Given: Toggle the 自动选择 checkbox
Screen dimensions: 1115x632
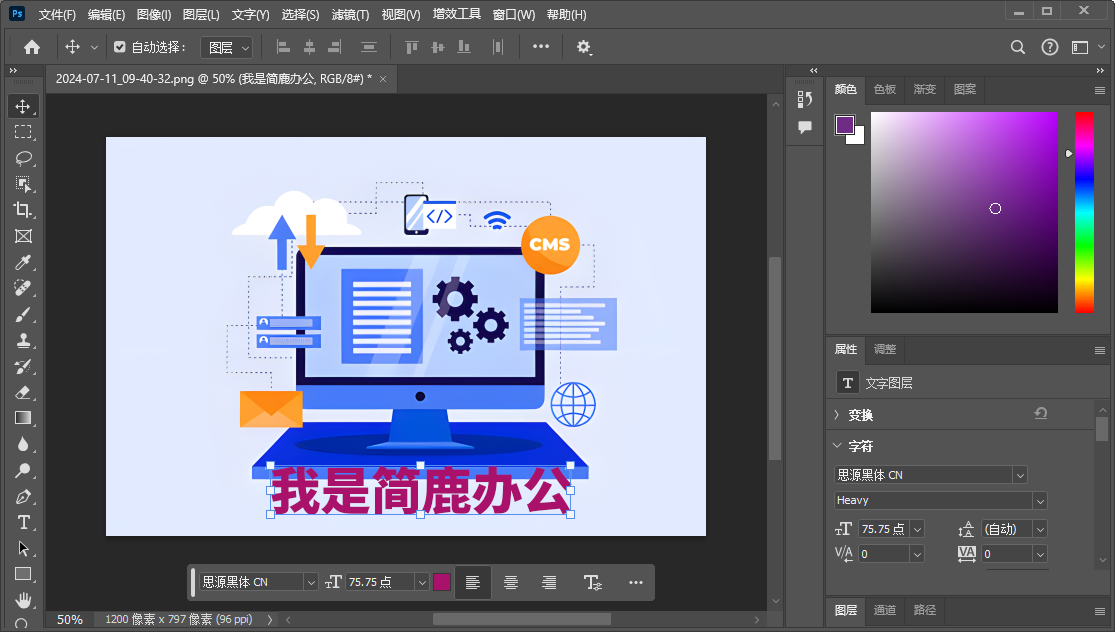Looking at the screenshot, I should click(120, 47).
